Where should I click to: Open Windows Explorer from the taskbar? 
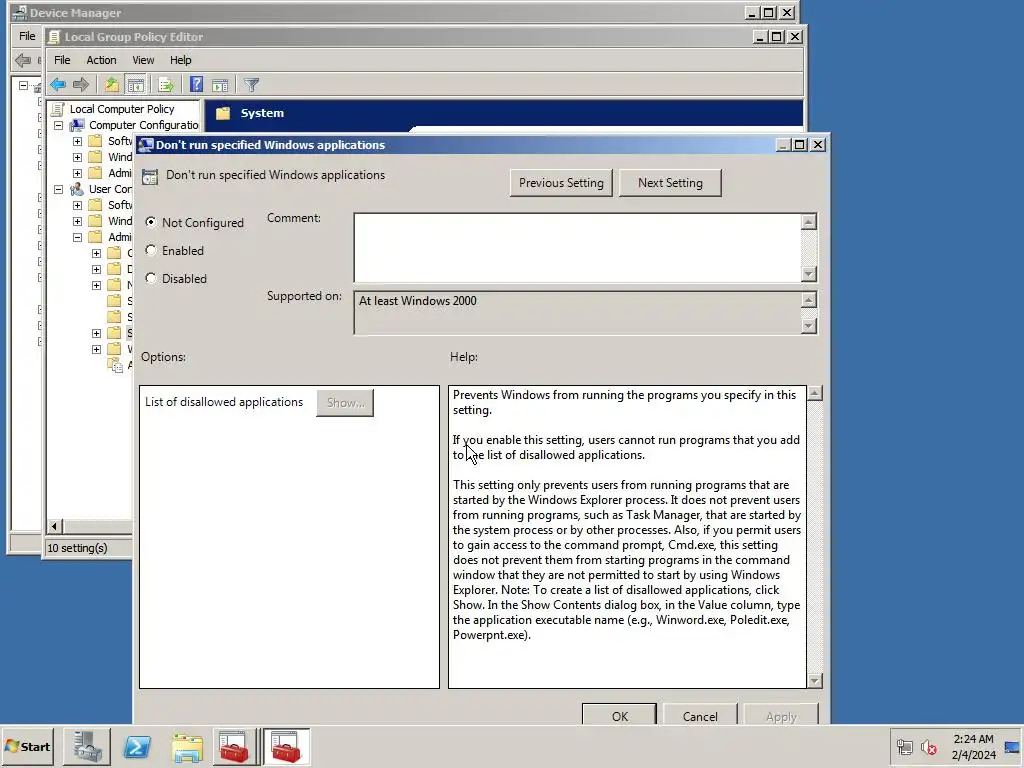coord(187,746)
